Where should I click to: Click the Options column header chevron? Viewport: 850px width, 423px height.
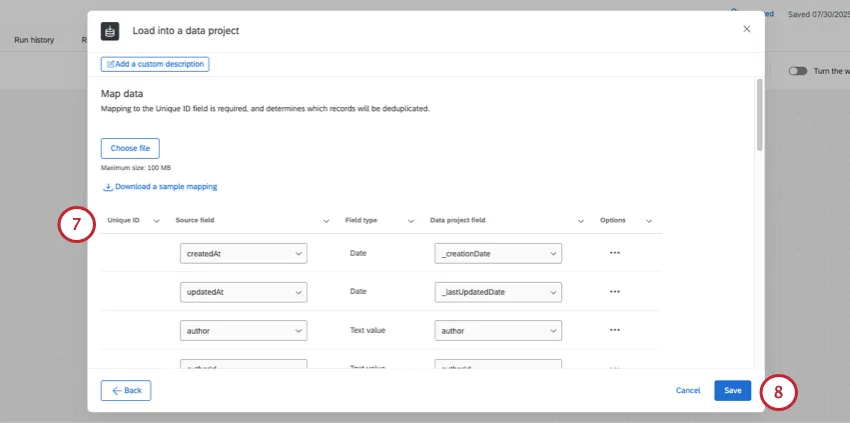648,221
